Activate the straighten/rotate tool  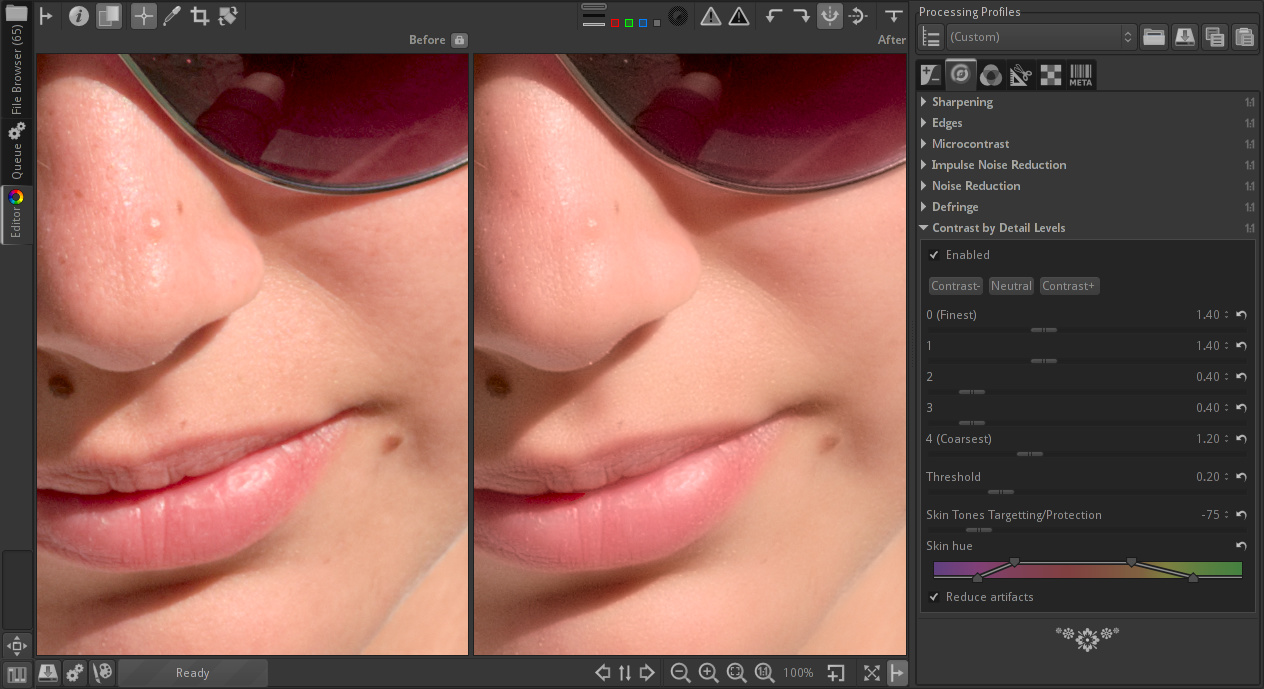click(x=227, y=17)
